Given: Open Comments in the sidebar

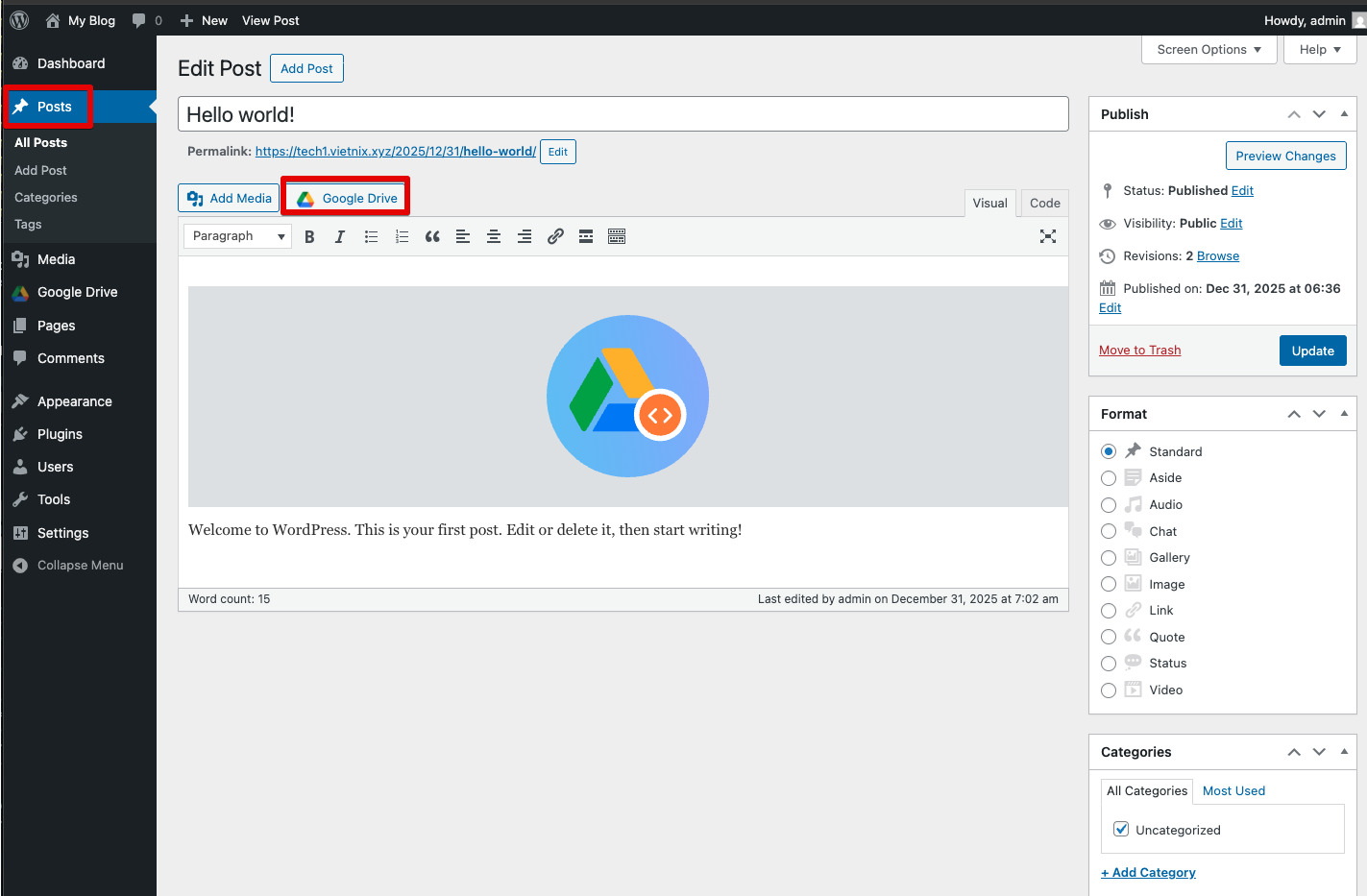Looking at the screenshot, I should (79, 358).
